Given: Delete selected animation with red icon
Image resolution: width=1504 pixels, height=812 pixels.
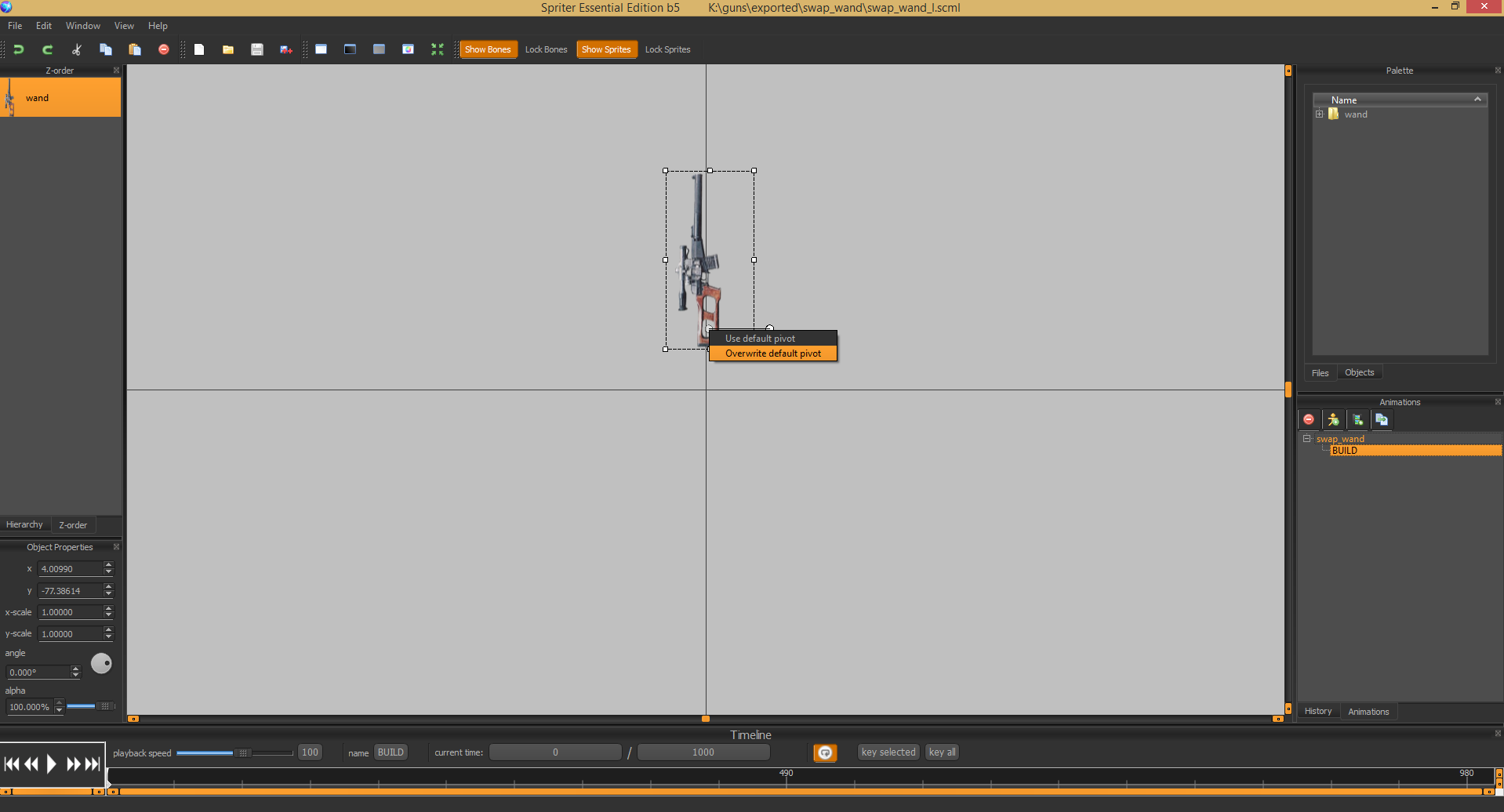Looking at the screenshot, I should click(x=1309, y=420).
